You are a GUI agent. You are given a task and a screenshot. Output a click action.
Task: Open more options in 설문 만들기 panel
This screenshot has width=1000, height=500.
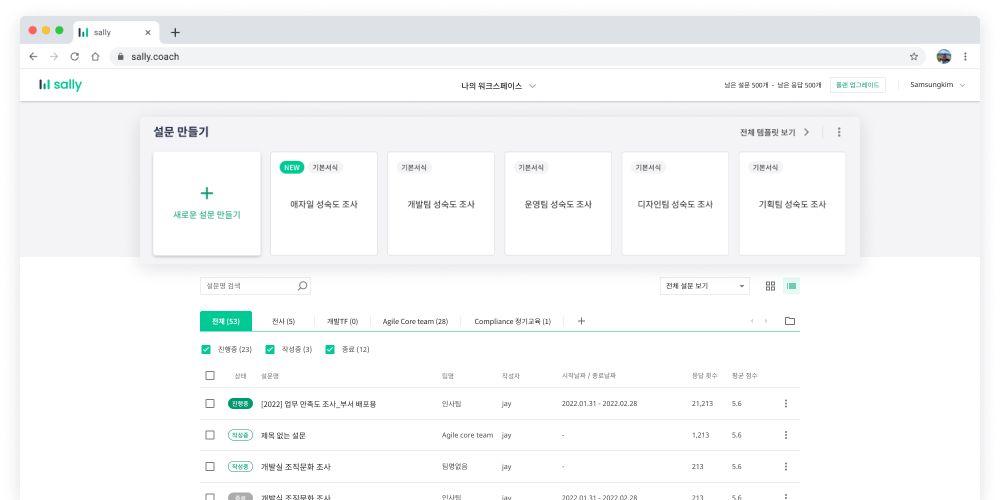point(839,132)
